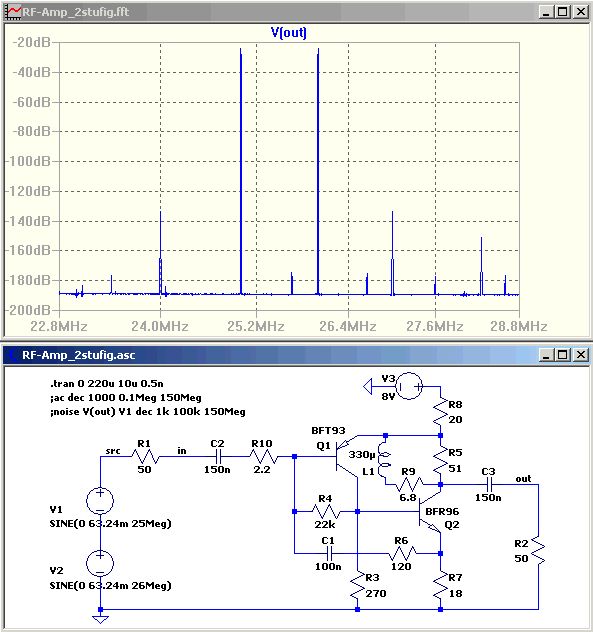Click the -100dB vertical axis label
Image resolution: width=593 pixels, height=632 pixels.
click(x=28, y=161)
